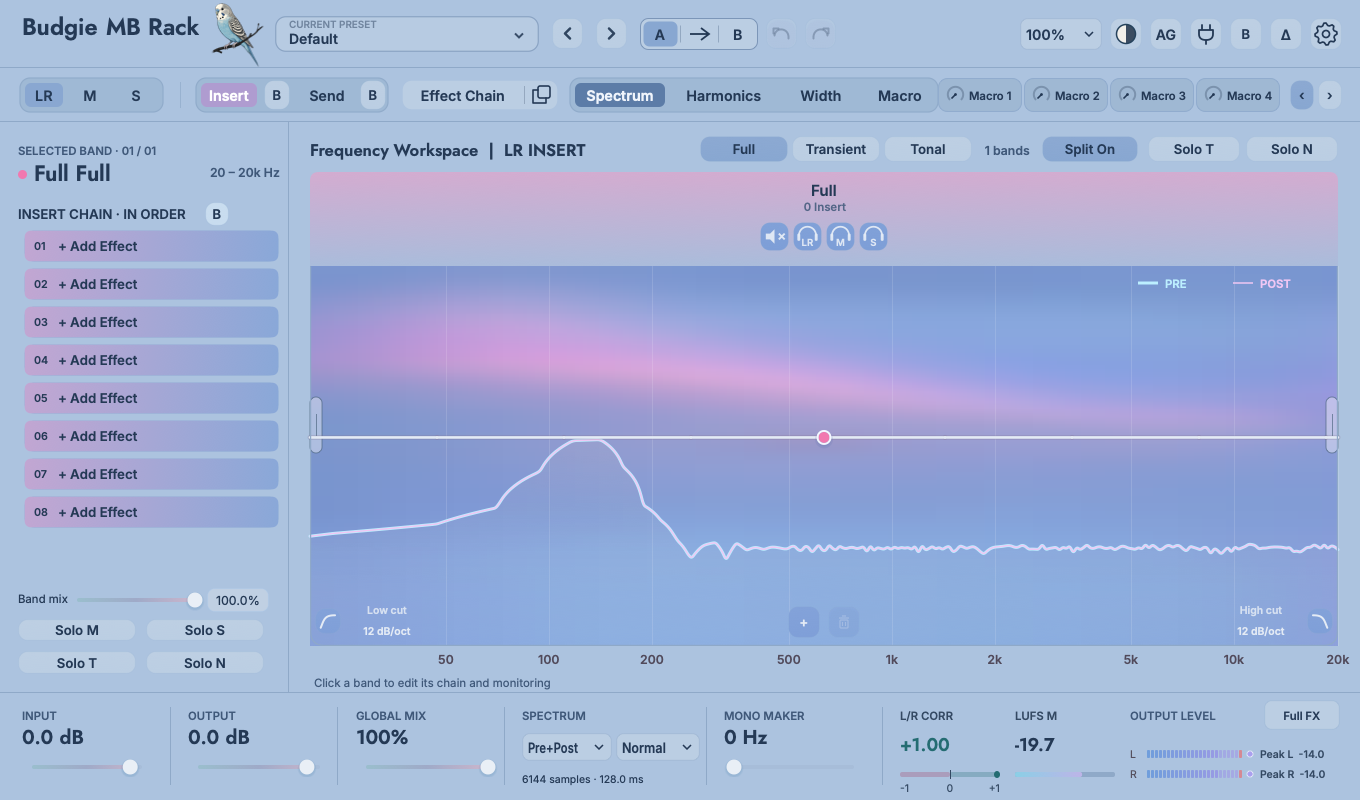Adjust the Band mix slider handle
This screenshot has width=1360, height=800.
coord(195,600)
